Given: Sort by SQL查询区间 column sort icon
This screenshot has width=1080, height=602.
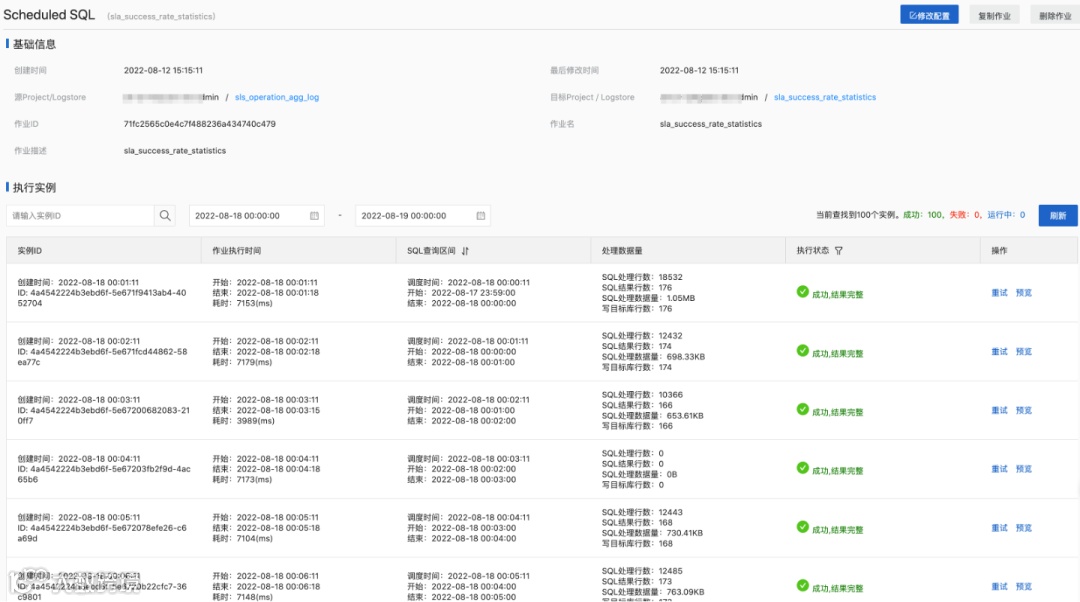Looking at the screenshot, I should coord(466,251).
